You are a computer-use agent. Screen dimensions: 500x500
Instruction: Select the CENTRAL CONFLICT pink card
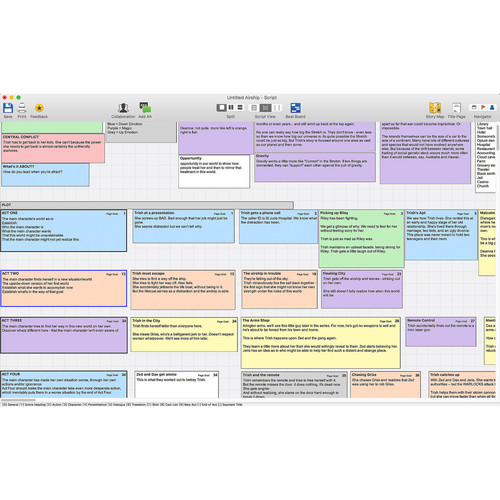coord(53,148)
